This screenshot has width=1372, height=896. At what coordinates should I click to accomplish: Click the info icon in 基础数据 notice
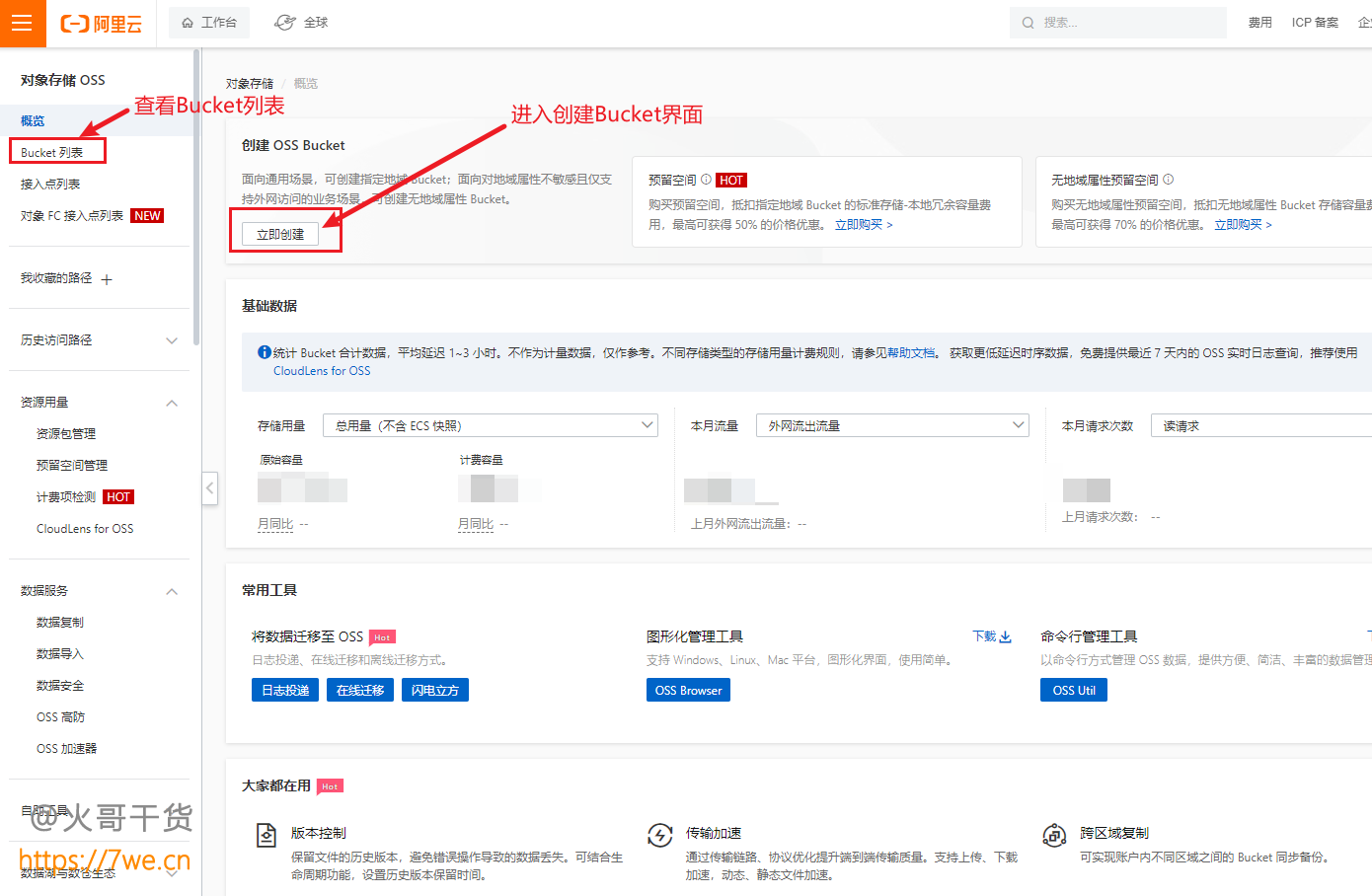click(x=265, y=352)
